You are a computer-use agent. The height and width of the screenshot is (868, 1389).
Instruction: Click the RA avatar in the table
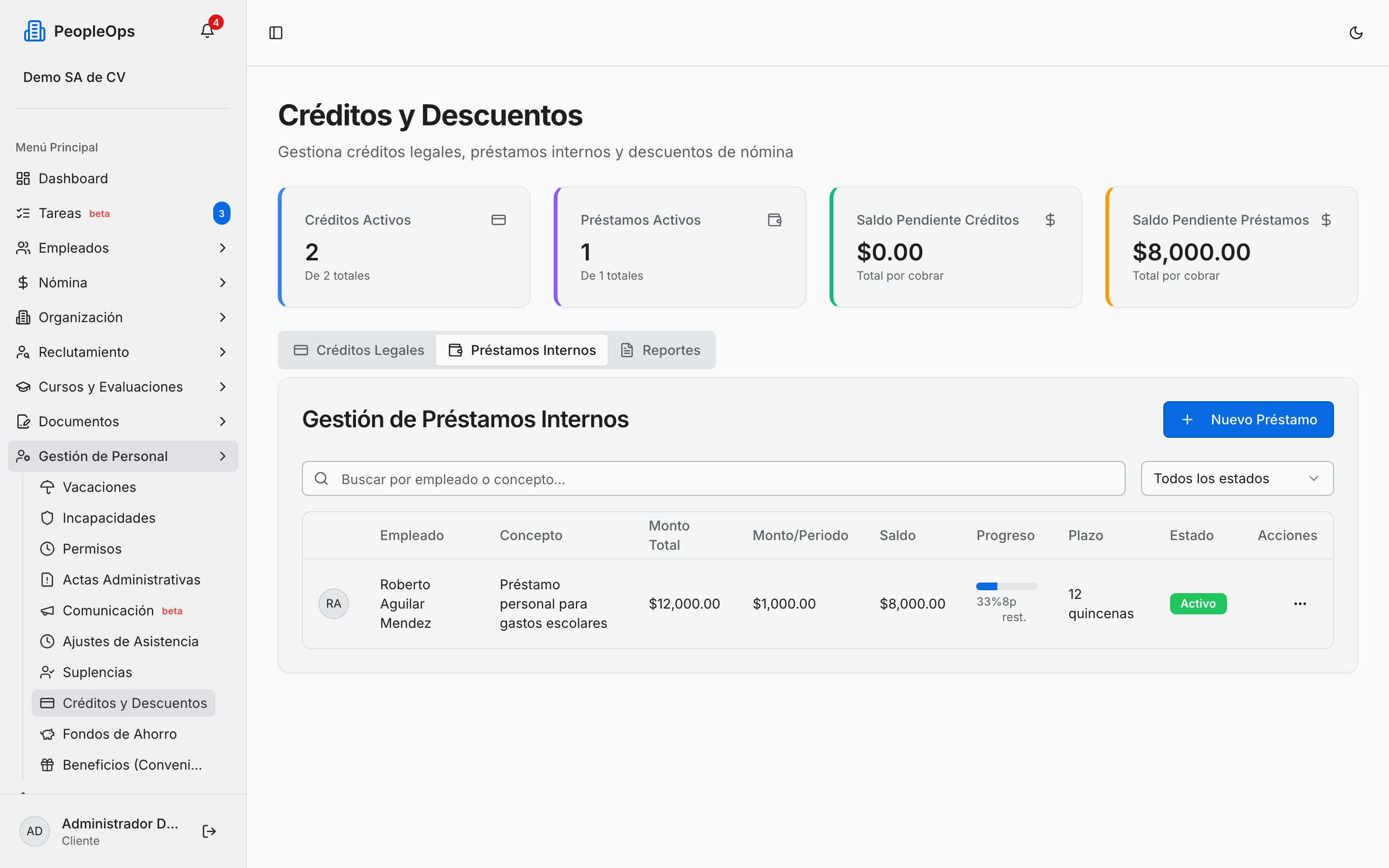click(x=333, y=603)
